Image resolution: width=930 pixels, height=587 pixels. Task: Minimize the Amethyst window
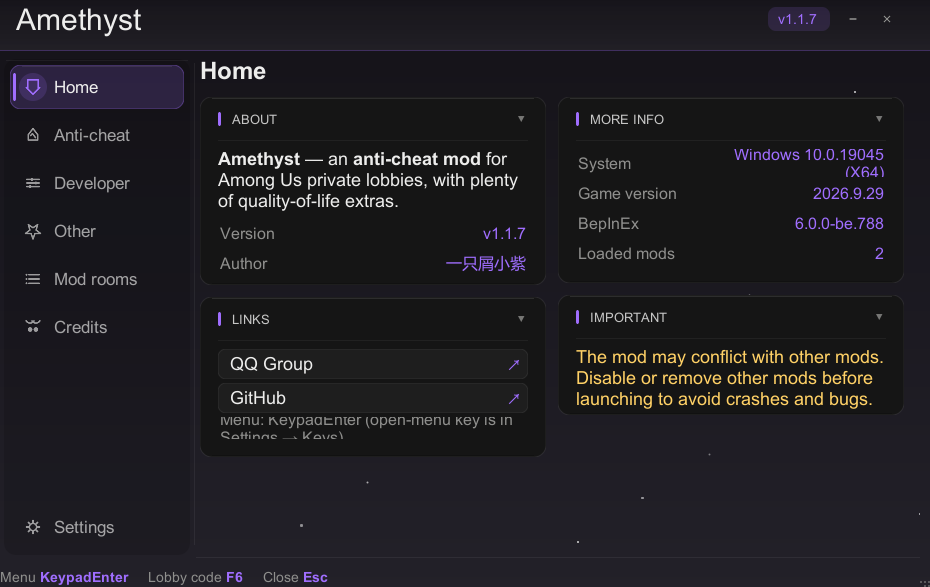pos(853,19)
